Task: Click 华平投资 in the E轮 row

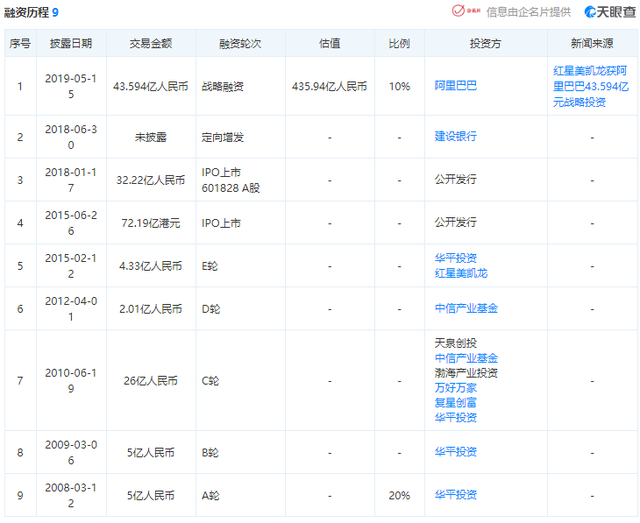Action: click(x=455, y=258)
